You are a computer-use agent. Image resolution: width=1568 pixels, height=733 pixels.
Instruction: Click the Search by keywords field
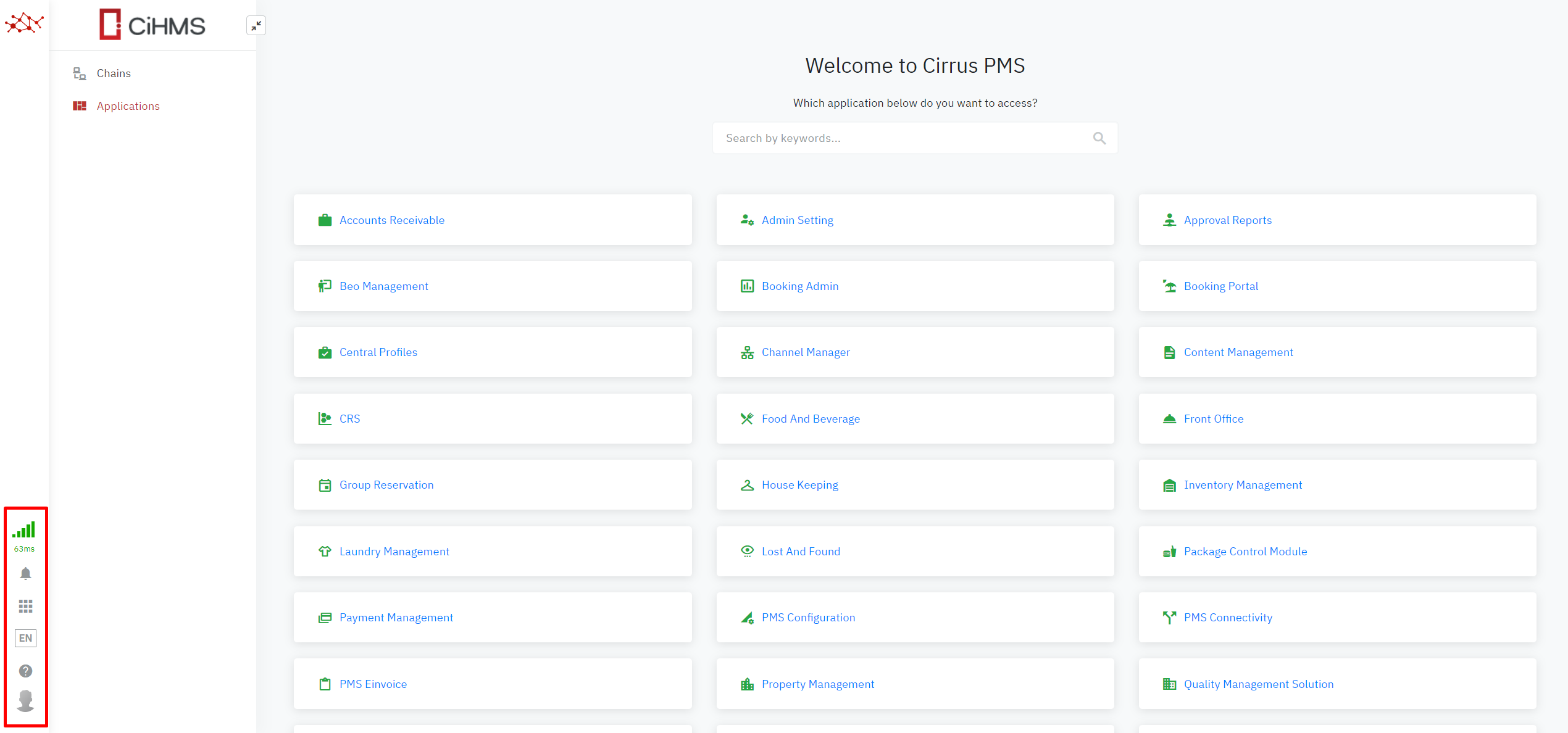901,138
